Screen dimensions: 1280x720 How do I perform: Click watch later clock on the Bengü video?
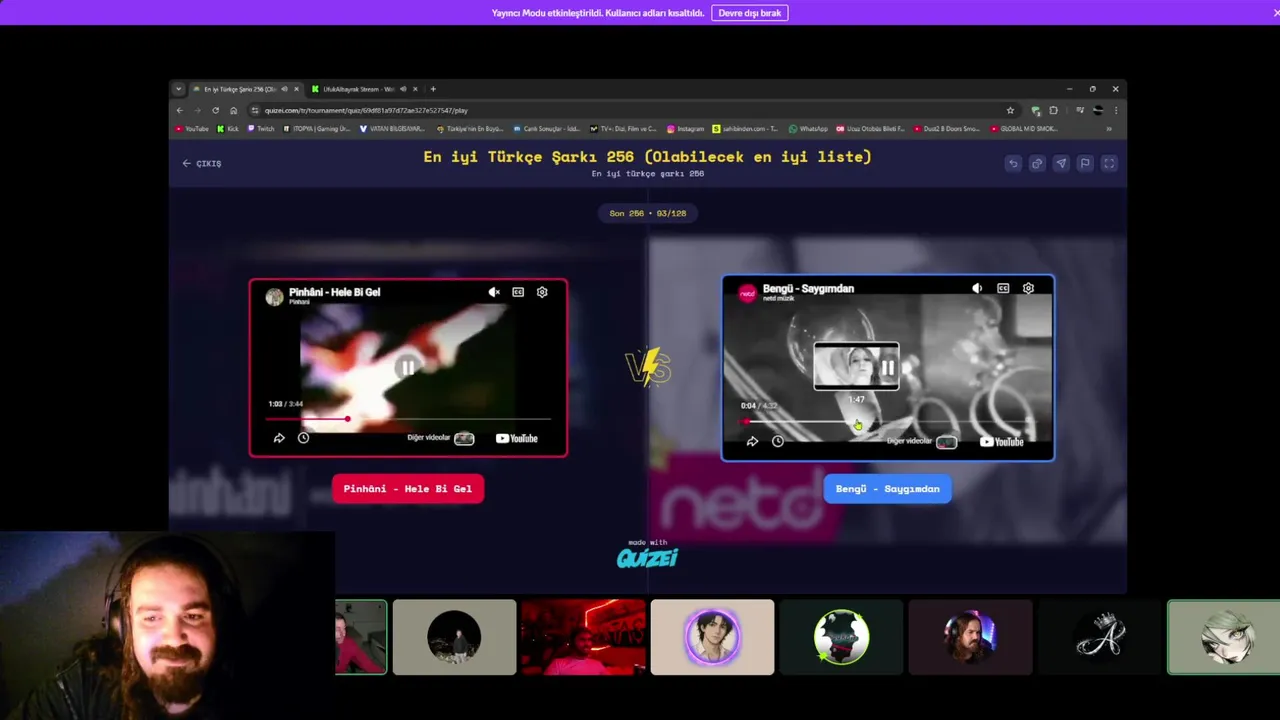pos(777,441)
